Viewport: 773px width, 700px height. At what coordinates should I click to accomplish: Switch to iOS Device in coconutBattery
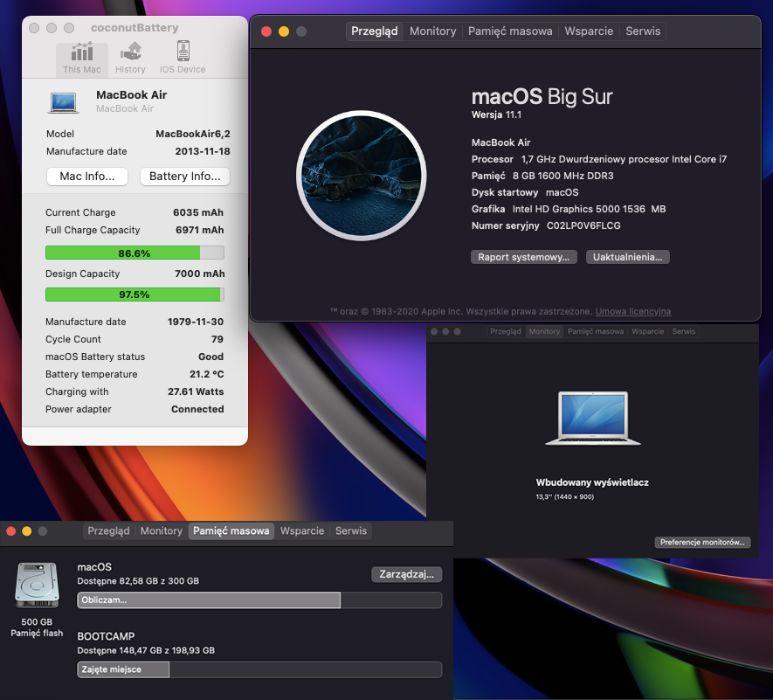point(182,58)
